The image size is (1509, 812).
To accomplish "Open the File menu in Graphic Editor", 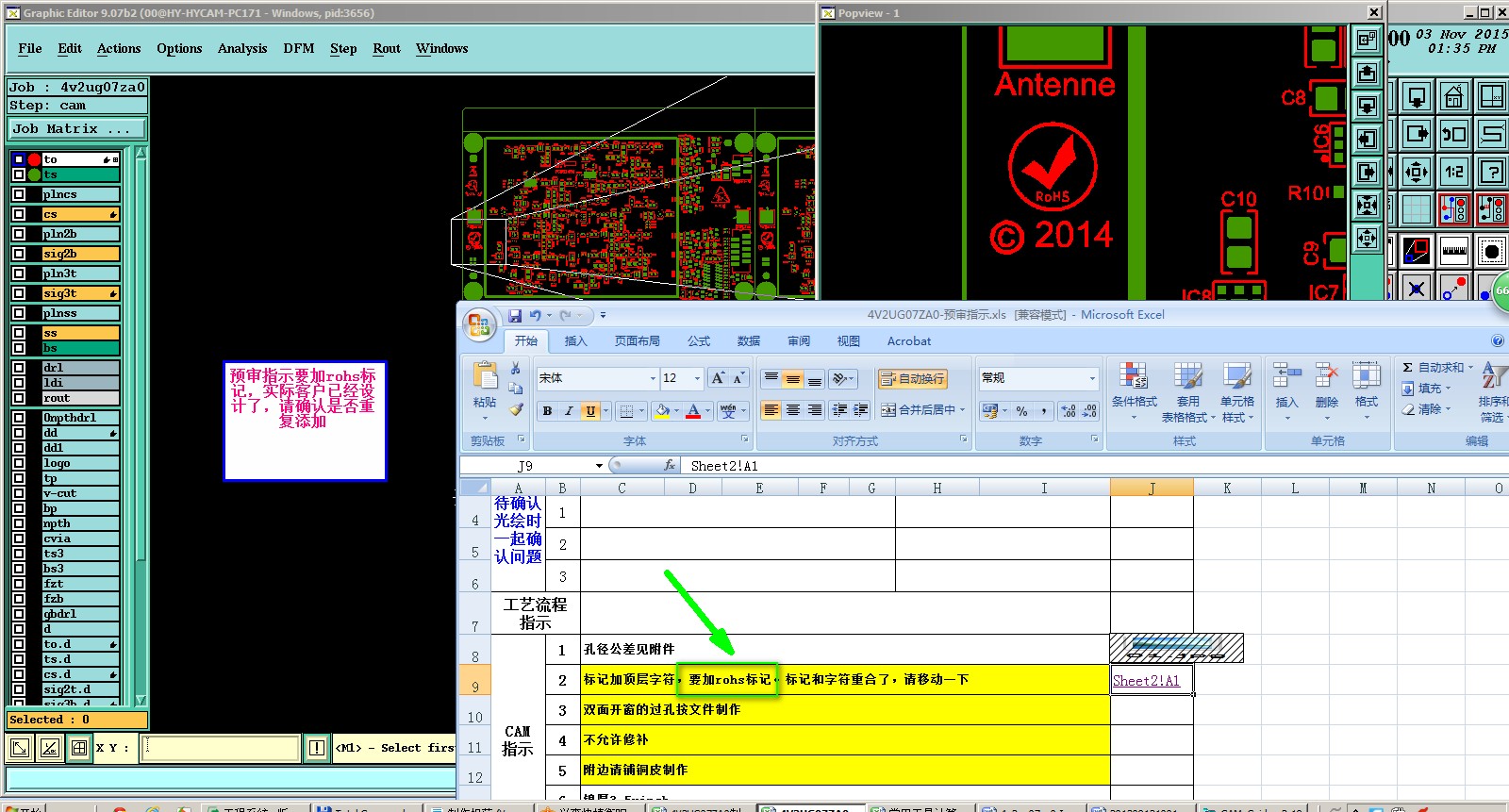I will point(30,49).
